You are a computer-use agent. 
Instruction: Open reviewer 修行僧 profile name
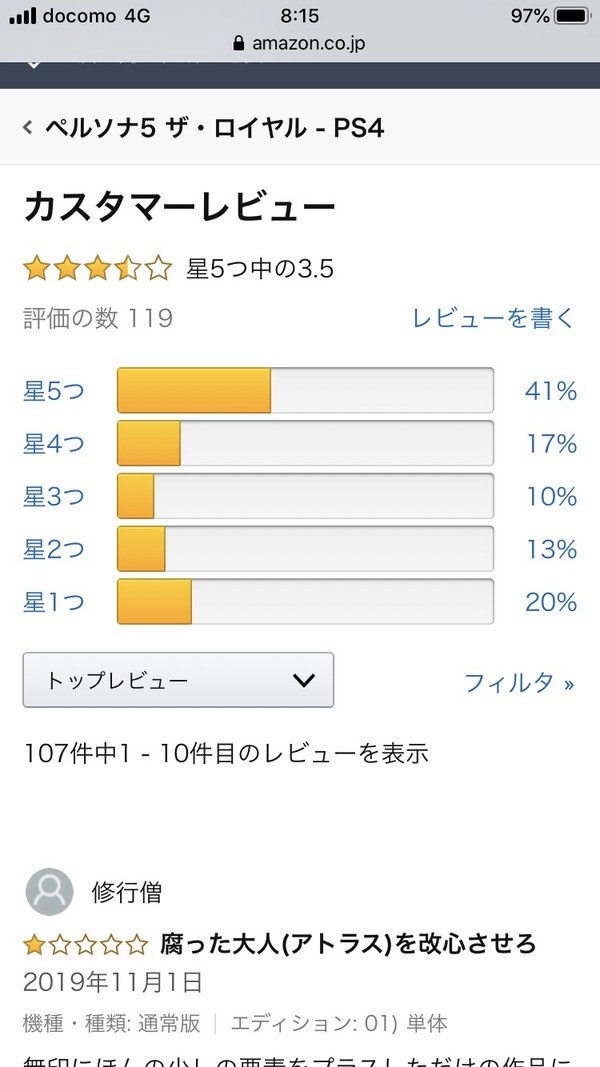click(x=126, y=892)
